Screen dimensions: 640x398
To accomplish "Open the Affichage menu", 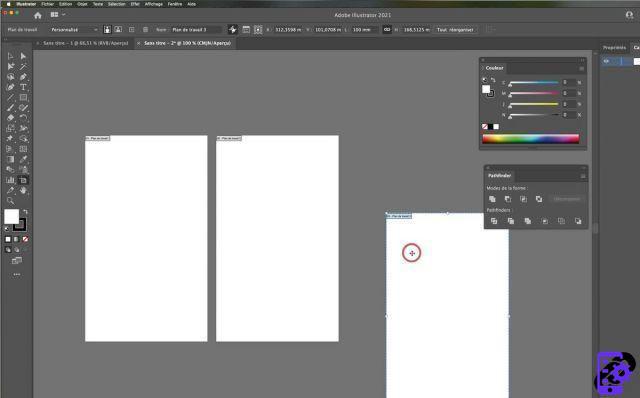I will pyautogui.click(x=153, y=4).
